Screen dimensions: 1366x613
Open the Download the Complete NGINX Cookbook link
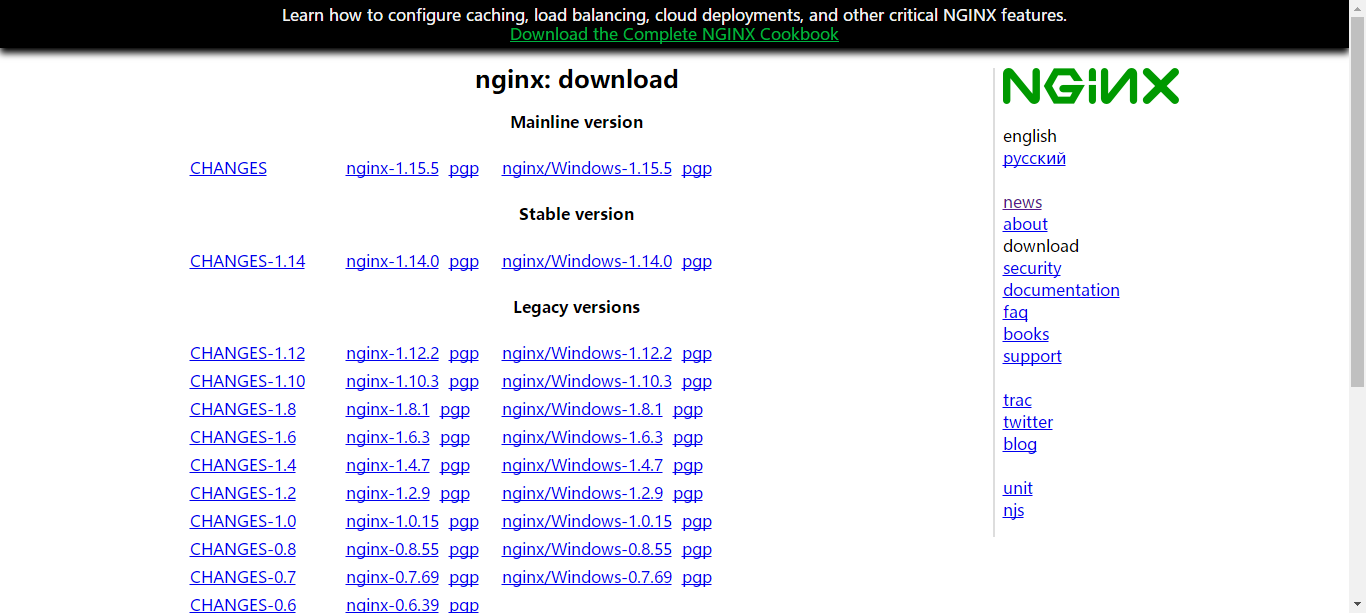(x=674, y=34)
